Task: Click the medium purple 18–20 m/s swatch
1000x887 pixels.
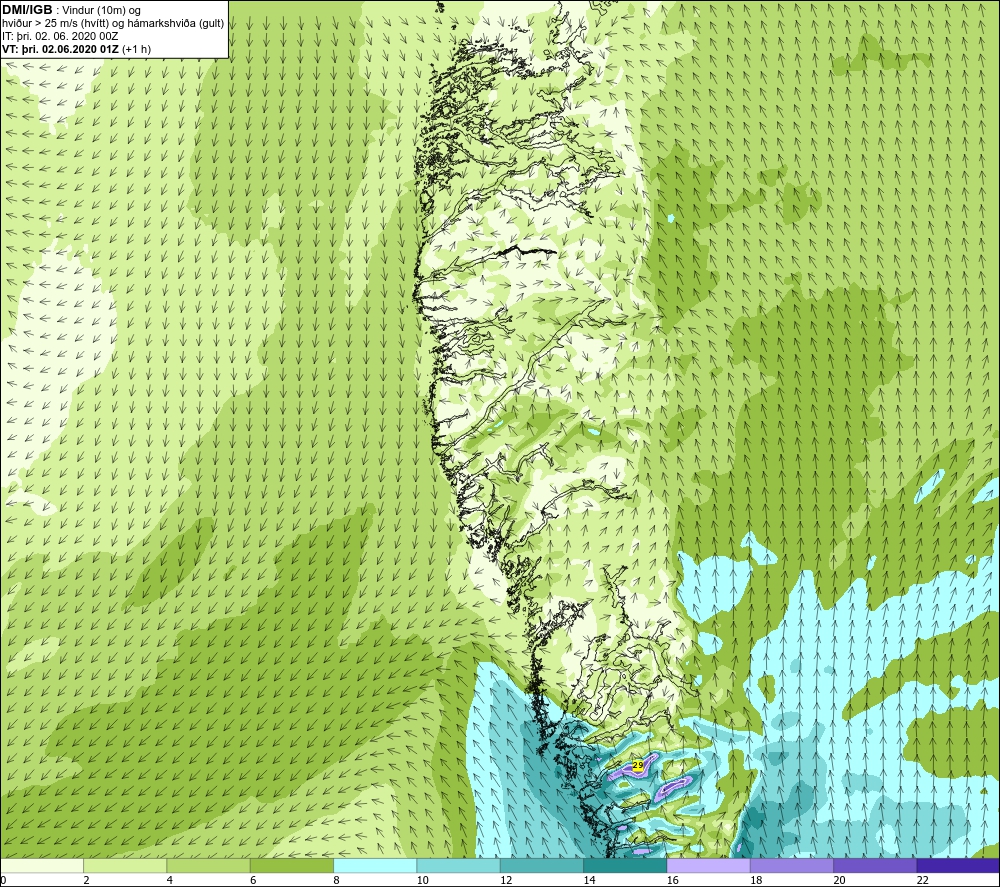Action: (x=791, y=865)
